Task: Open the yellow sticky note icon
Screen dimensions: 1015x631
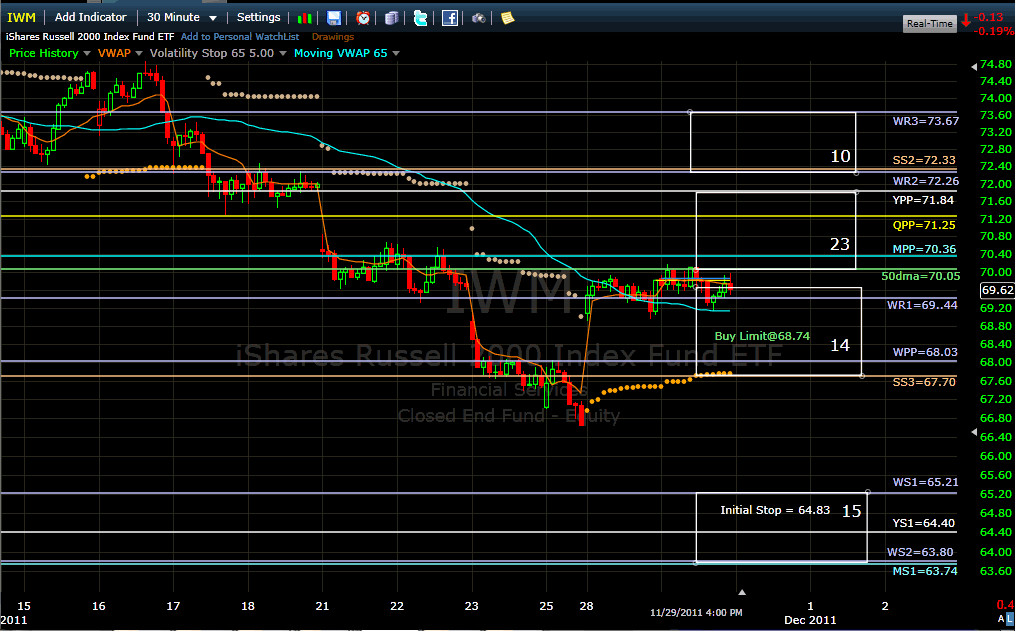Action: click(508, 18)
